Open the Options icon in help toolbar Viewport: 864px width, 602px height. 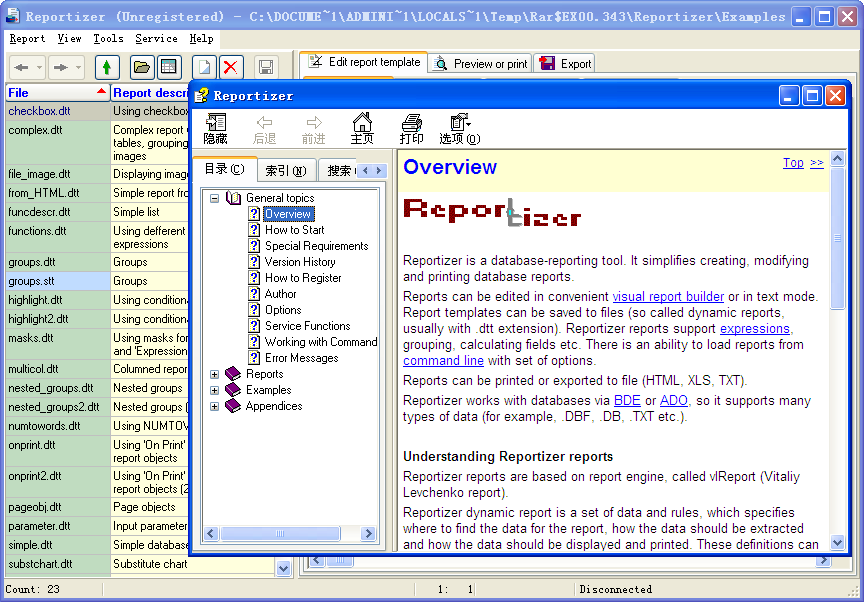pyautogui.click(x=459, y=128)
